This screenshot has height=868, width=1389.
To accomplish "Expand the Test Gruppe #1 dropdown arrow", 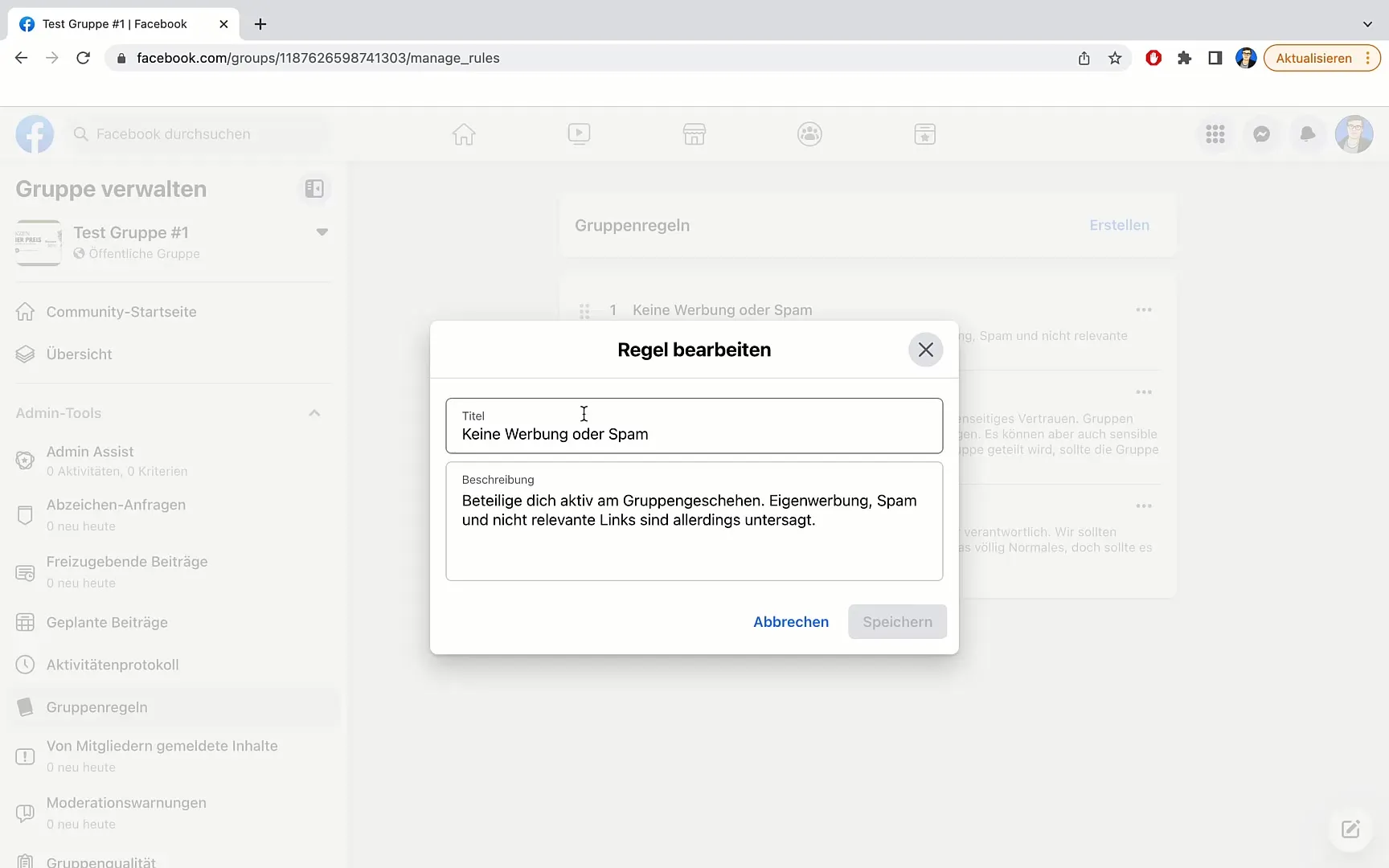I will point(322,232).
